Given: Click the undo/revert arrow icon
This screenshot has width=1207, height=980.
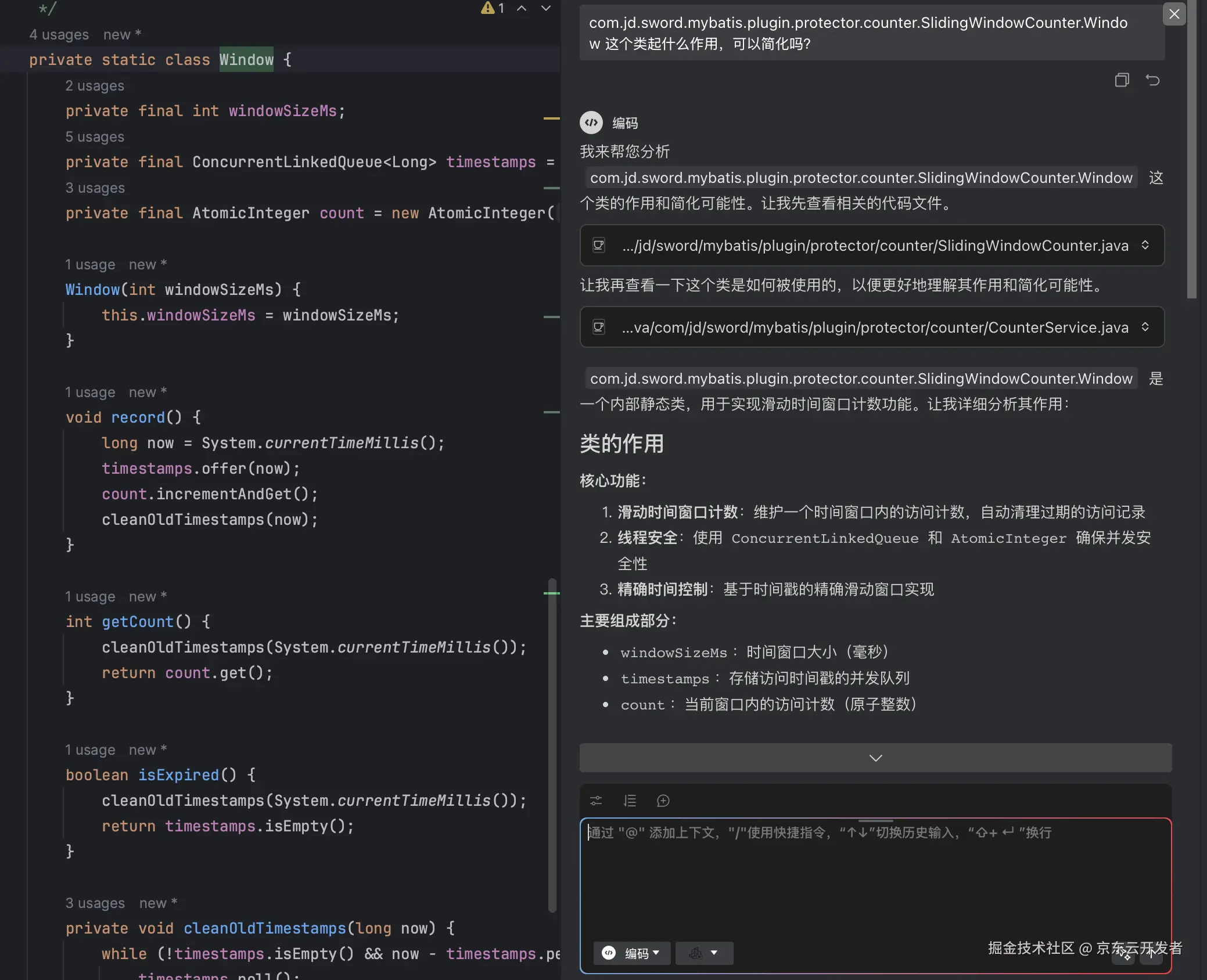Looking at the screenshot, I should [x=1152, y=80].
